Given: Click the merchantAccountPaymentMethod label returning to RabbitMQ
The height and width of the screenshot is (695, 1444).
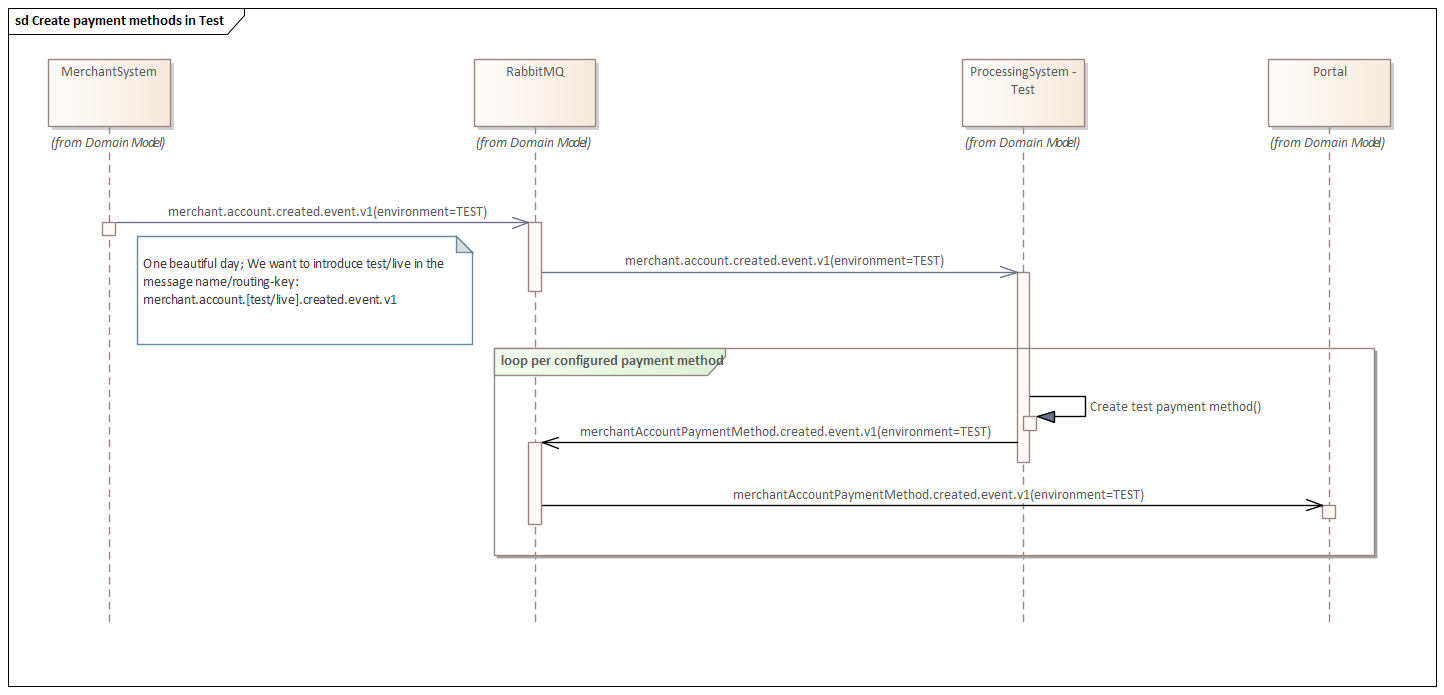Looking at the screenshot, I should tap(785, 432).
